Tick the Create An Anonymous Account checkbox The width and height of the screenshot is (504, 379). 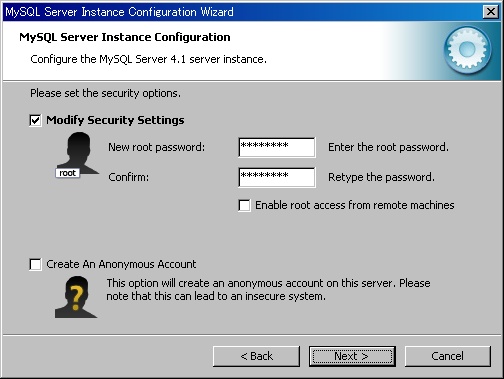click(x=35, y=264)
